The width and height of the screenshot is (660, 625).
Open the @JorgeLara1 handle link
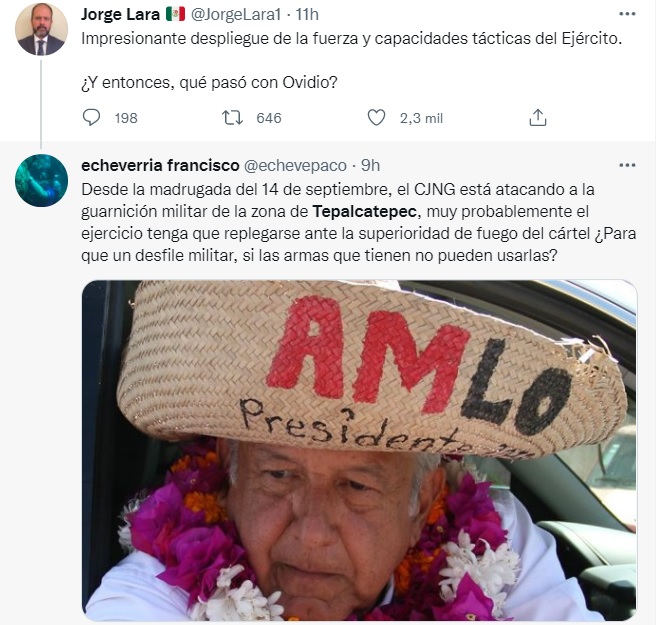point(236,15)
